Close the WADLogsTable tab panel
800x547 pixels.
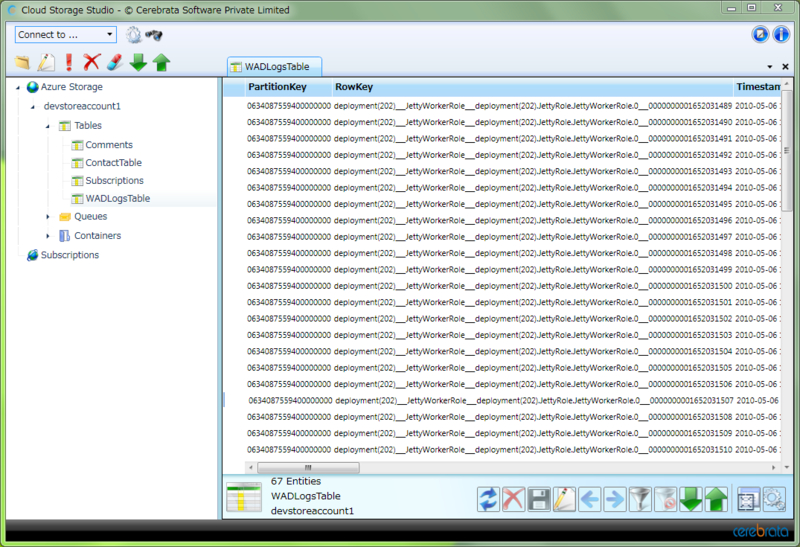tap(785, 67)
